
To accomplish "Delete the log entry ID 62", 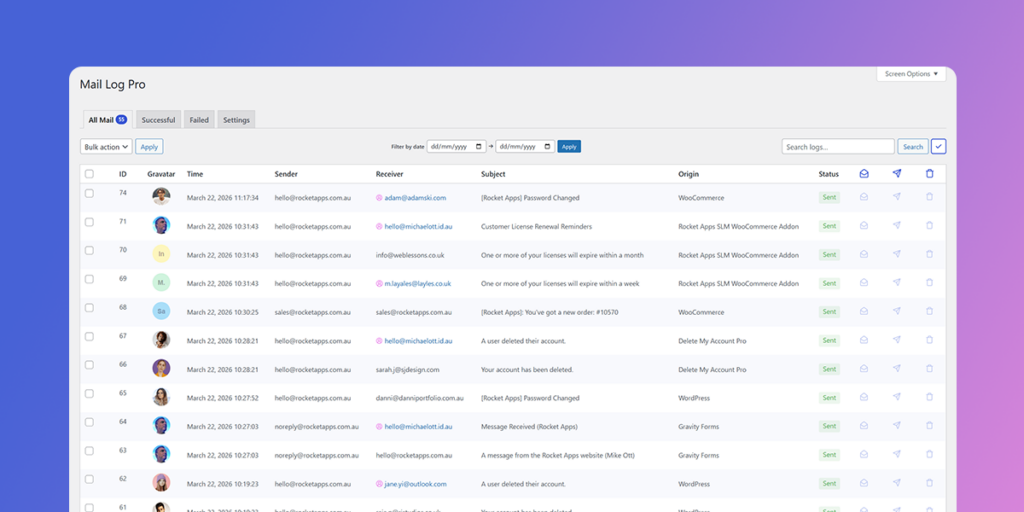I will [929, 483].
